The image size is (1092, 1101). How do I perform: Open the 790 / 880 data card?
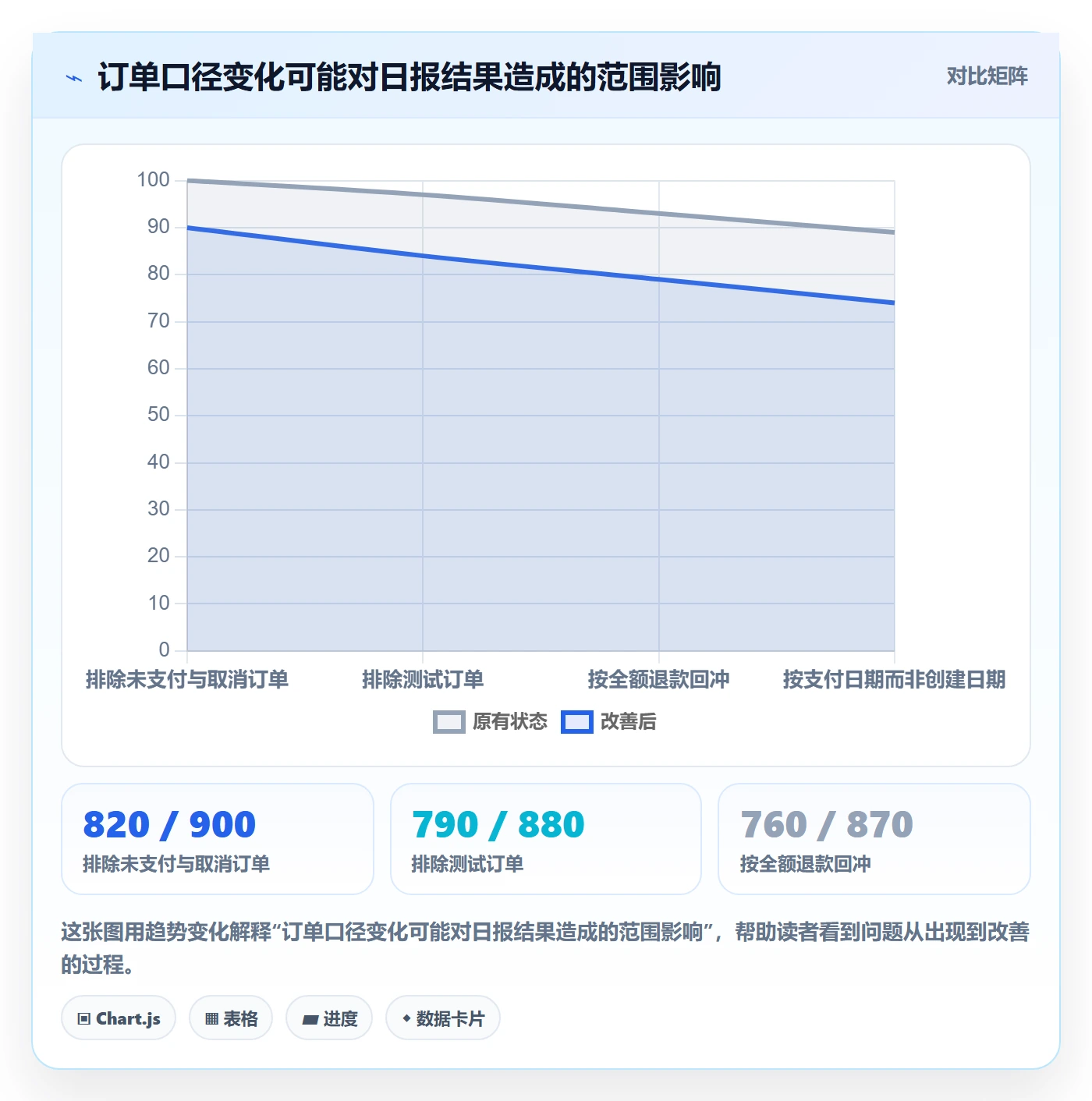click(546, 839)
